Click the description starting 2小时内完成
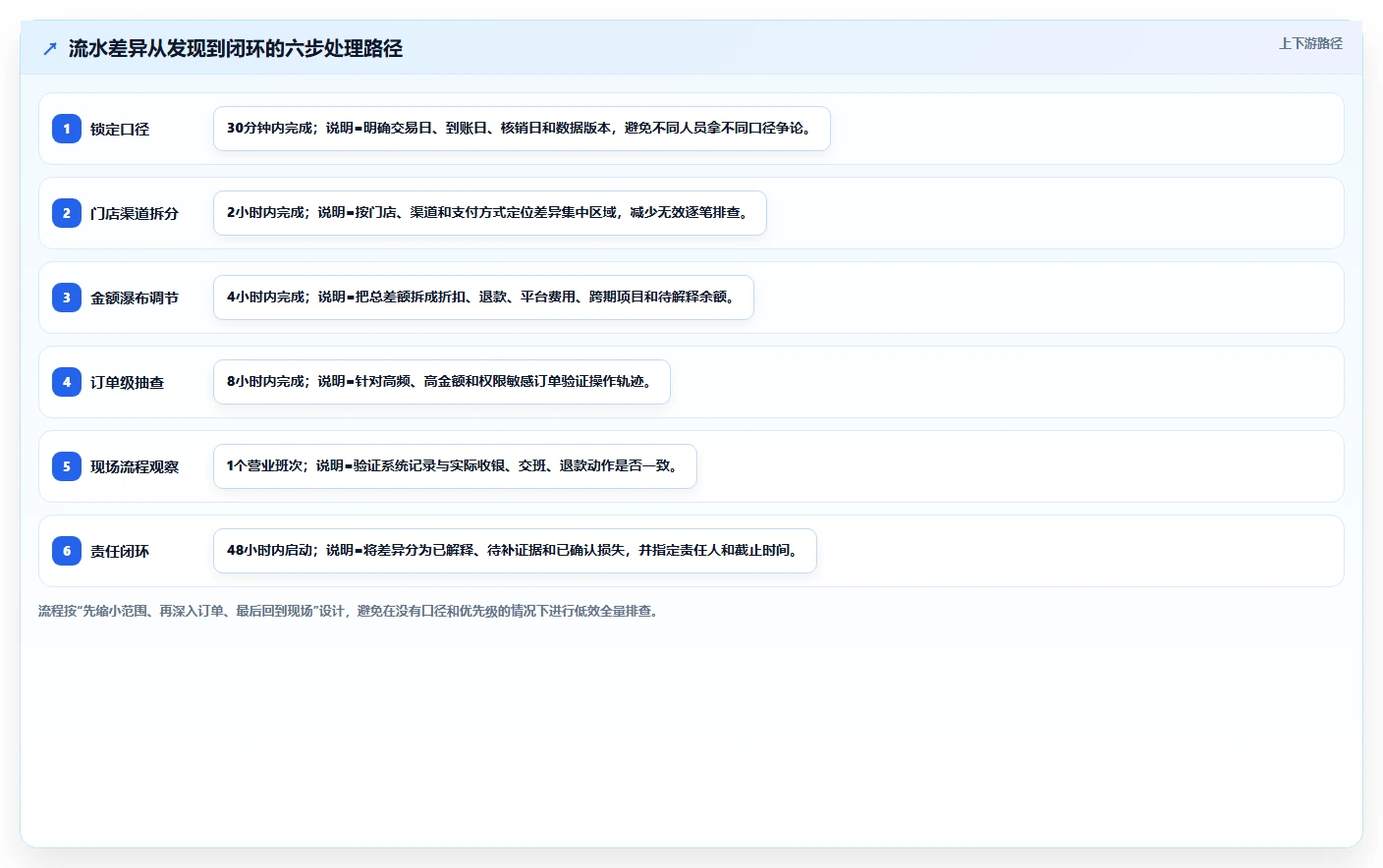This screenshot has height=868, width=1383. click(x=490, y=213)
